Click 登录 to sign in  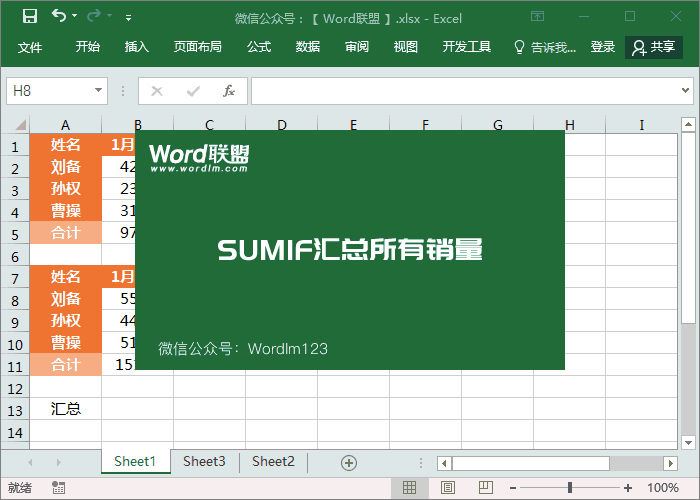click(x=603, y=46)
